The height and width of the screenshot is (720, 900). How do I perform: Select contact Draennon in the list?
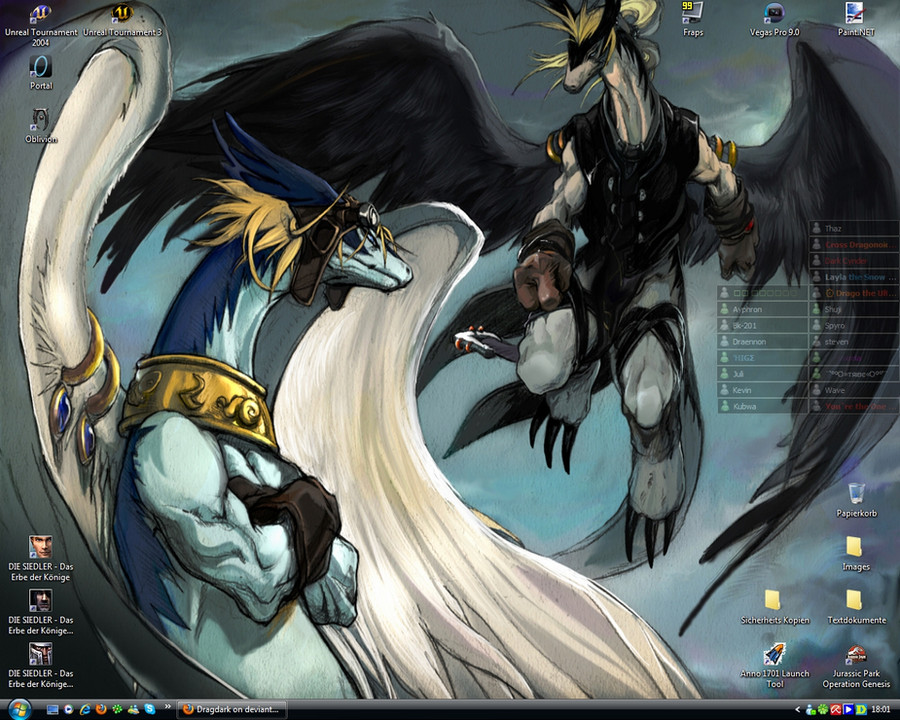click(762, 342)
